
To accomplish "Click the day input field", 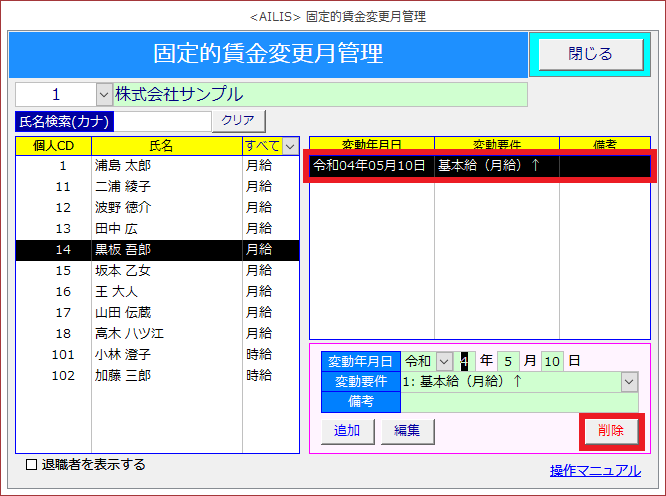I will click(553, 361).
